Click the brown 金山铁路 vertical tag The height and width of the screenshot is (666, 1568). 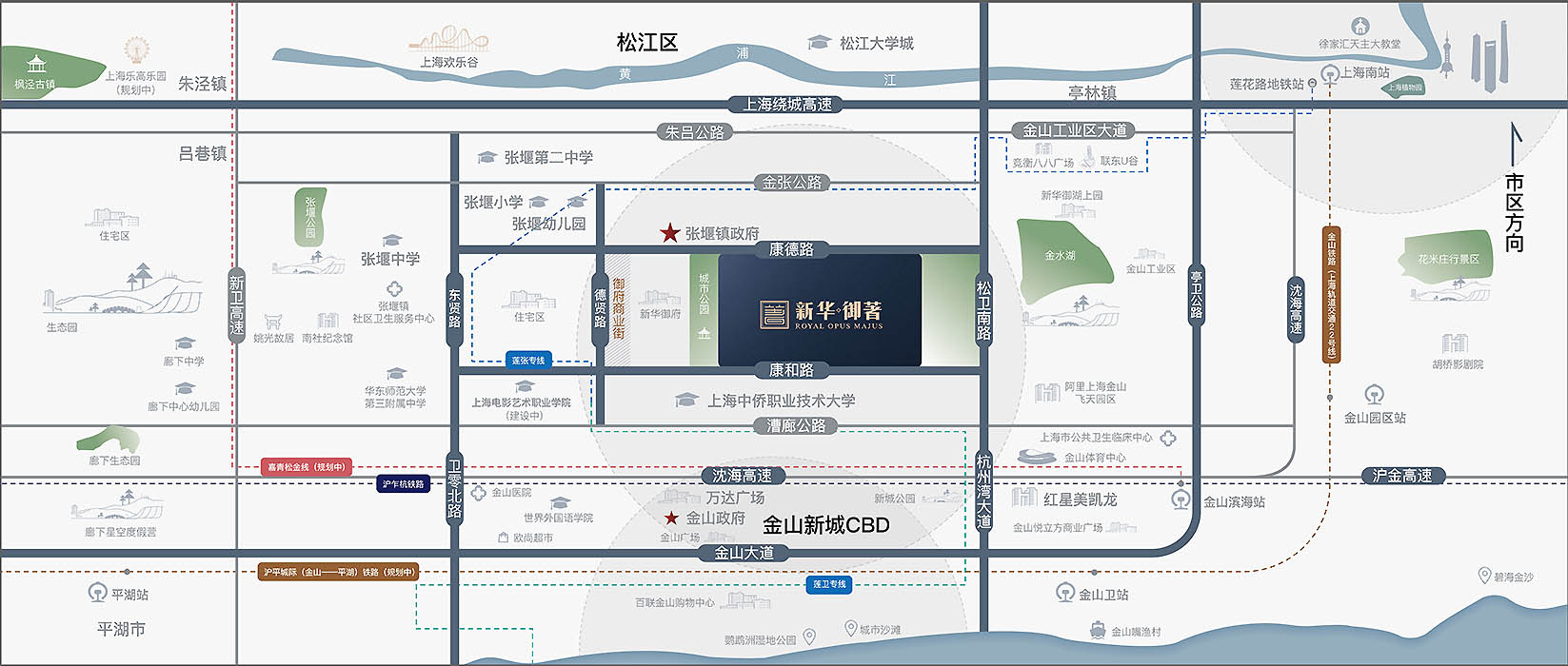1331,295
